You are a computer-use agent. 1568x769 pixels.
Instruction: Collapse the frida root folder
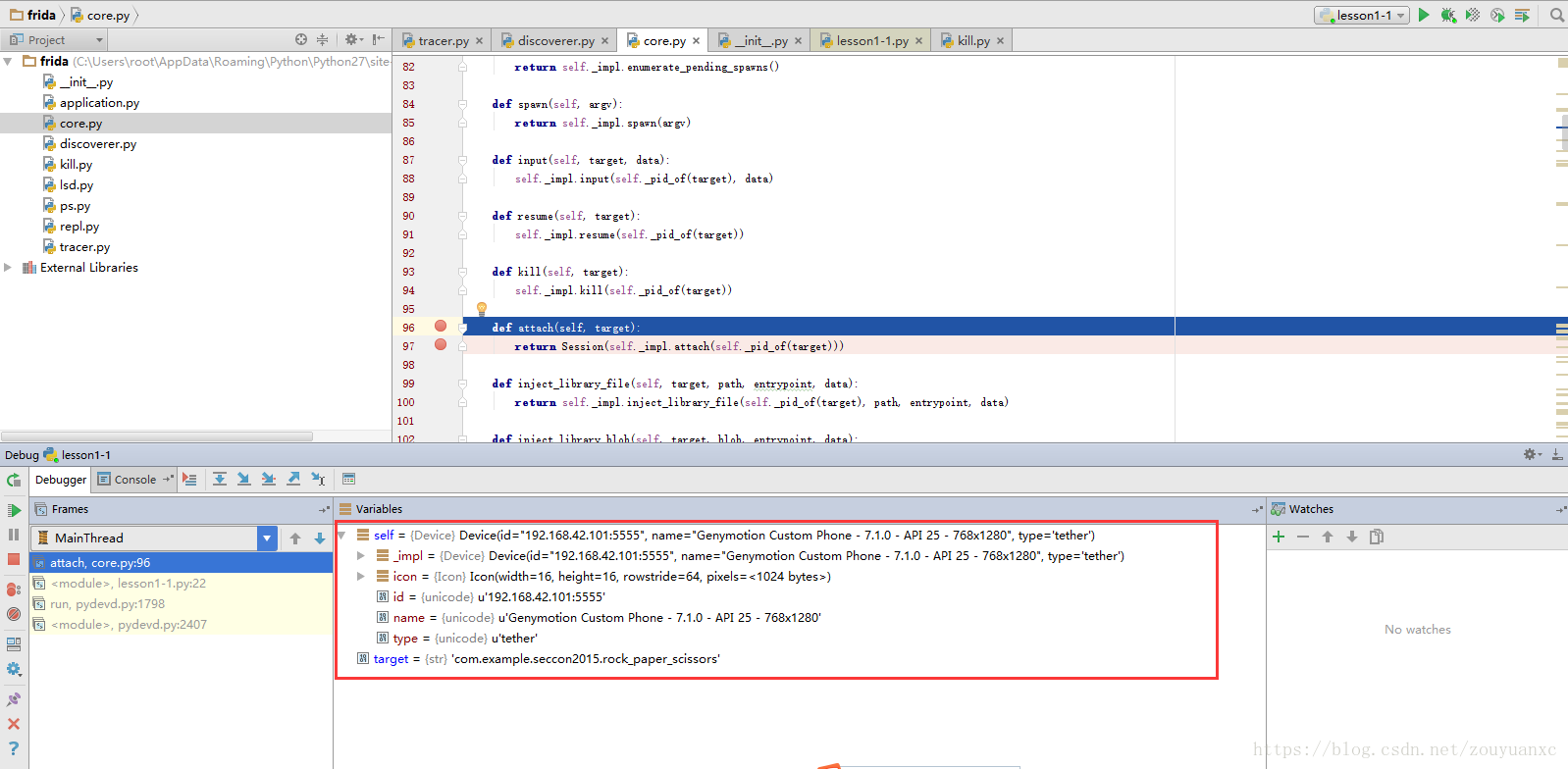8,61
